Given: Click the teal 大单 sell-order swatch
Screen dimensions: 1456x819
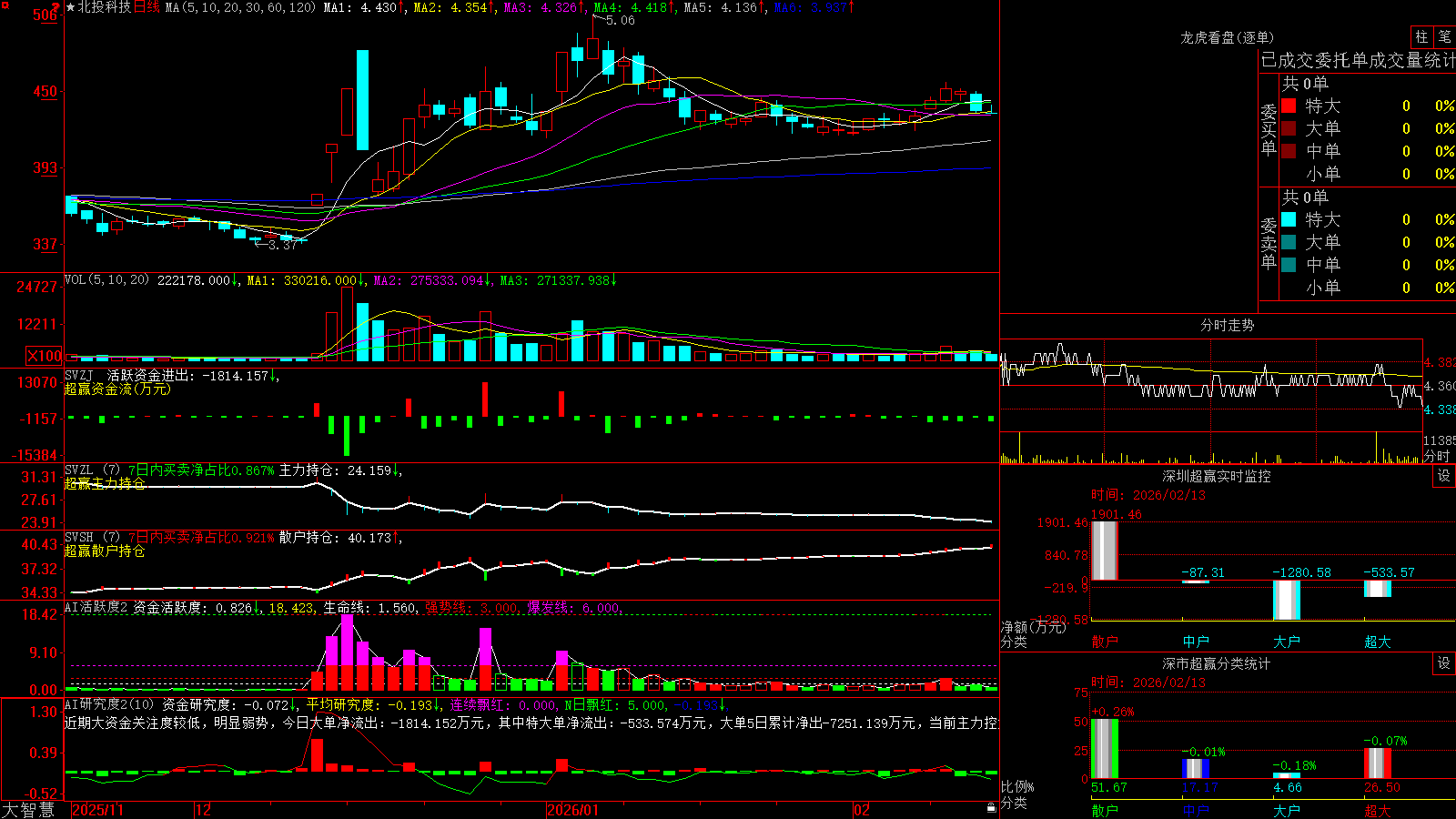Looking at the screenshot, I should point(1289,242).
